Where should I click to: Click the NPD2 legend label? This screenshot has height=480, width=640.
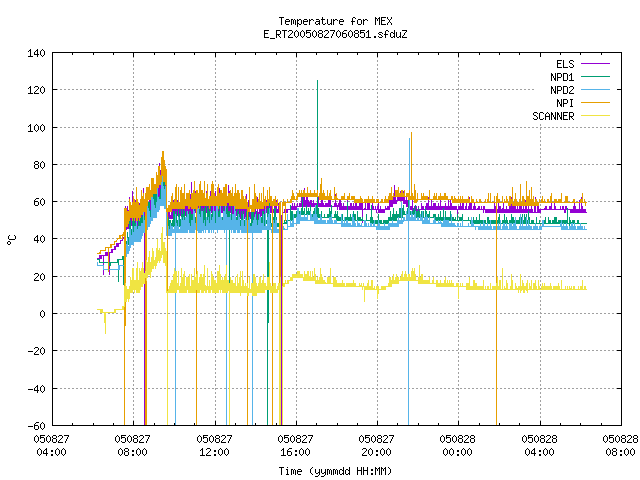pyautogui.click(x=562, y=90)
